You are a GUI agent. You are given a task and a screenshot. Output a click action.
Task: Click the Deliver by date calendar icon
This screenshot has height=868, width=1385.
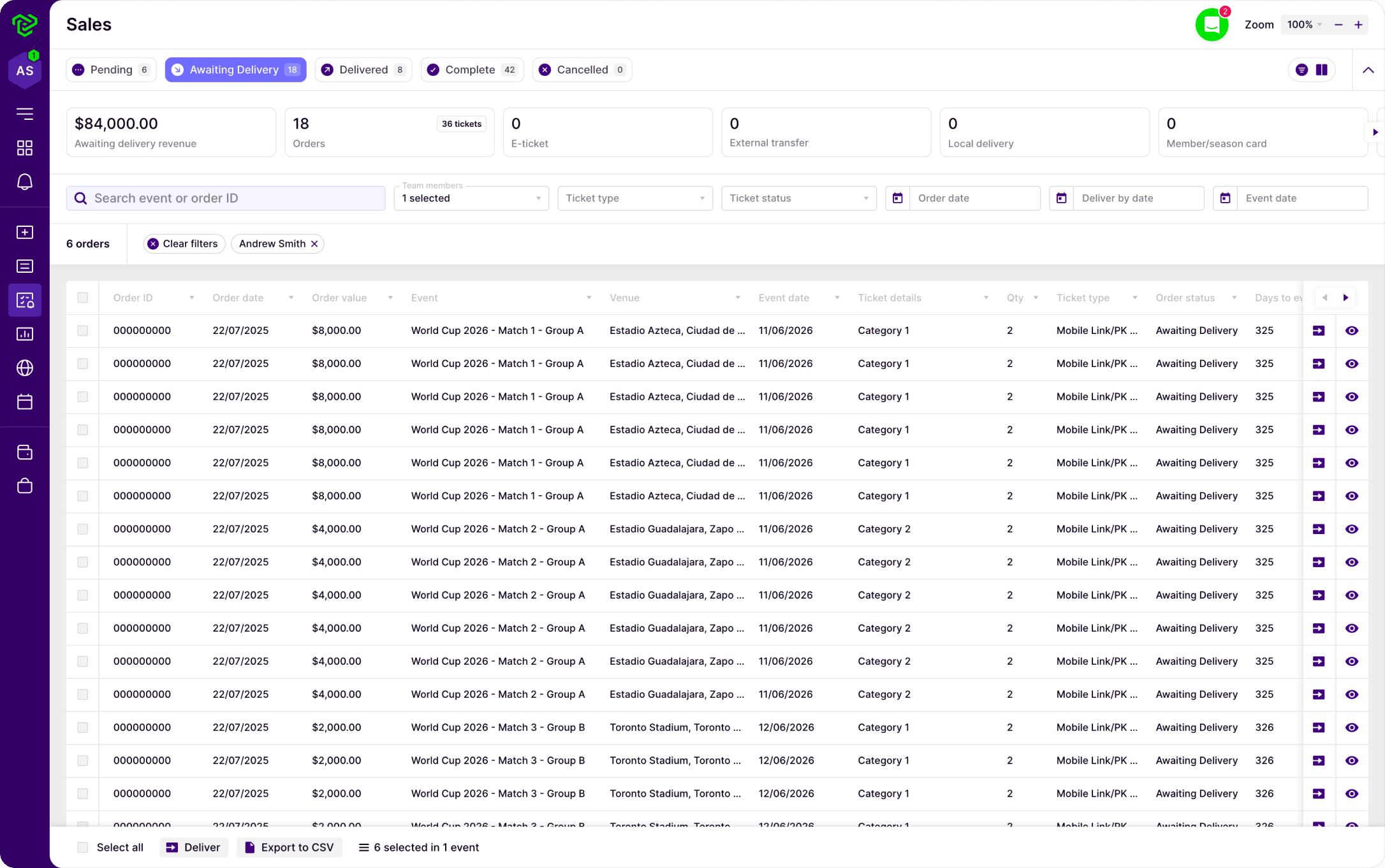1061,198
